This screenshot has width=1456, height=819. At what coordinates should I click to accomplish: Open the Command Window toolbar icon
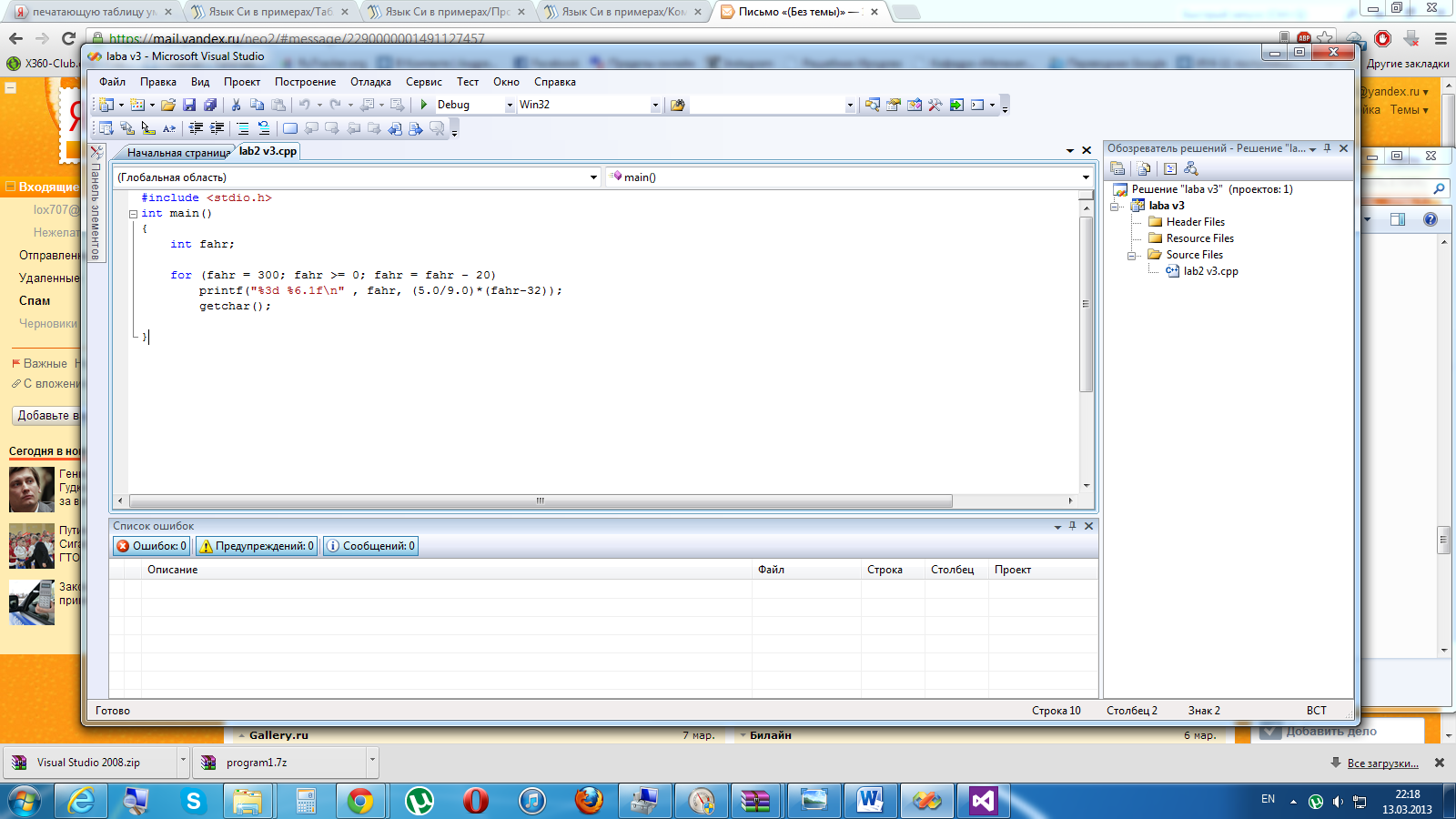[977, 105]
